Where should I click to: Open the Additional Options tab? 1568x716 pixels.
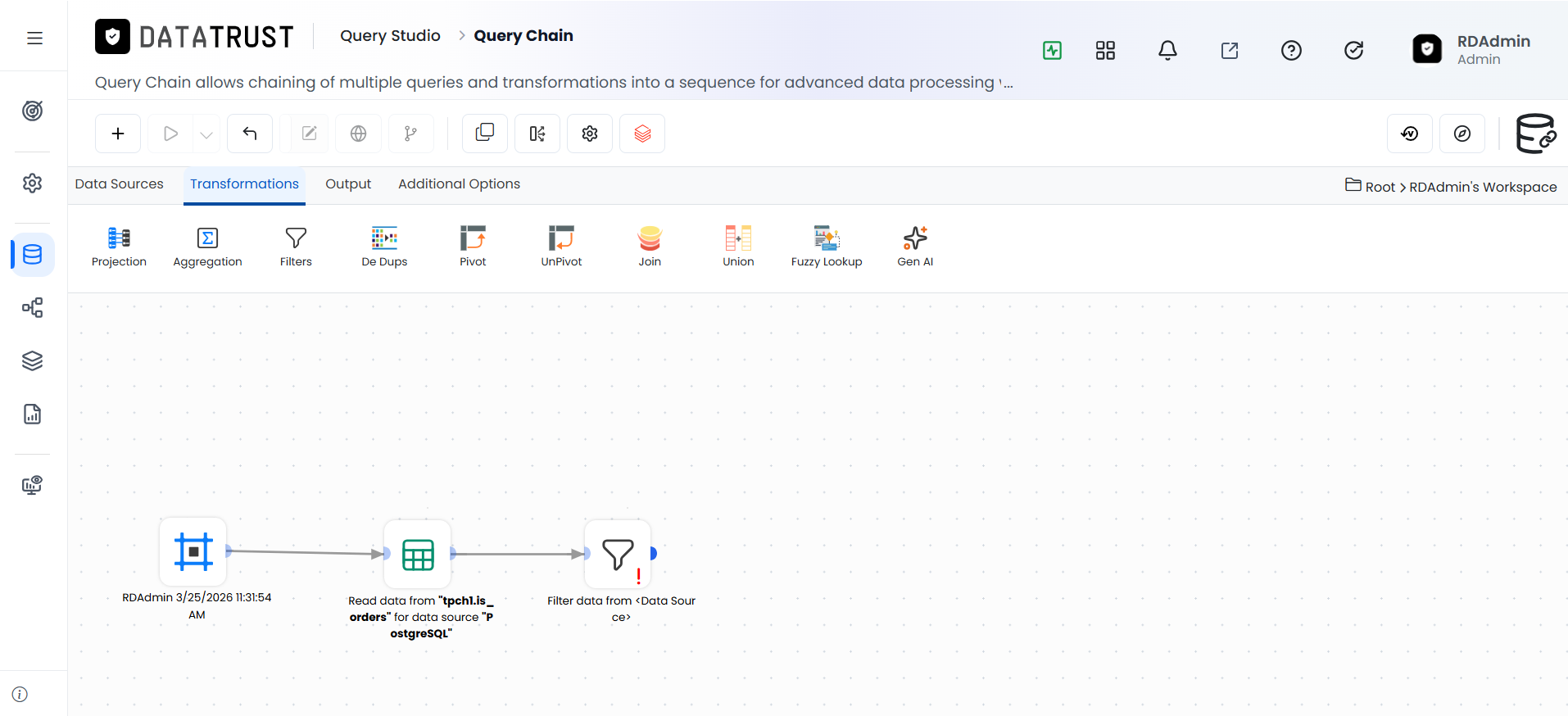[x=459, y=184]
